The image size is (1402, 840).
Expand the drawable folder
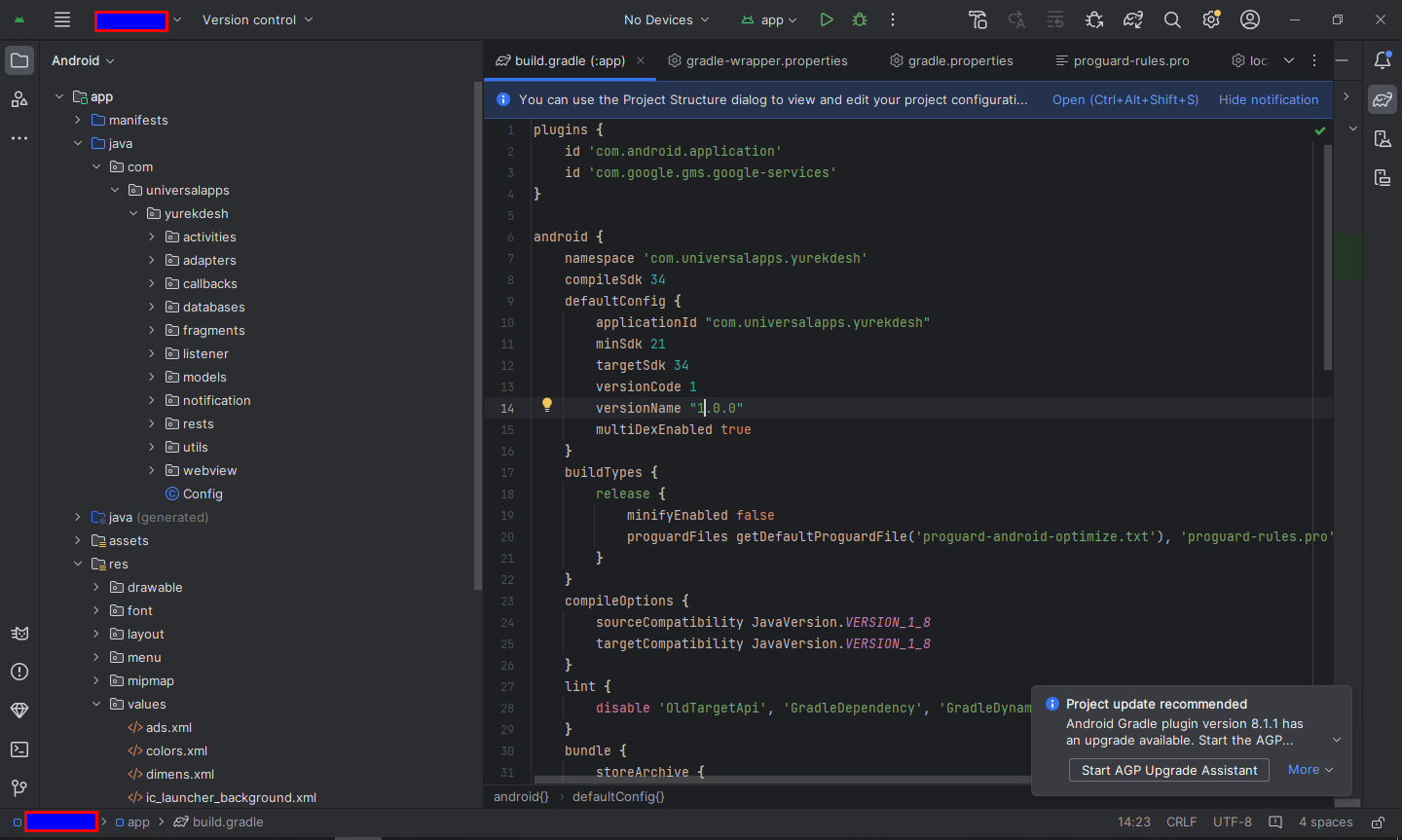click(96, 587)
